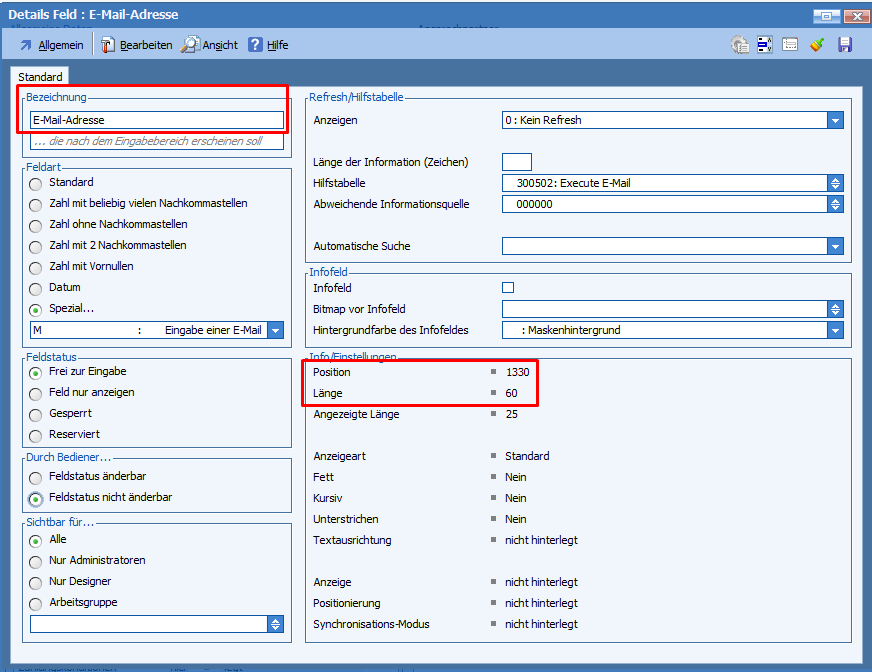
Task: Select the Datum field type
Action: point(36,288)
